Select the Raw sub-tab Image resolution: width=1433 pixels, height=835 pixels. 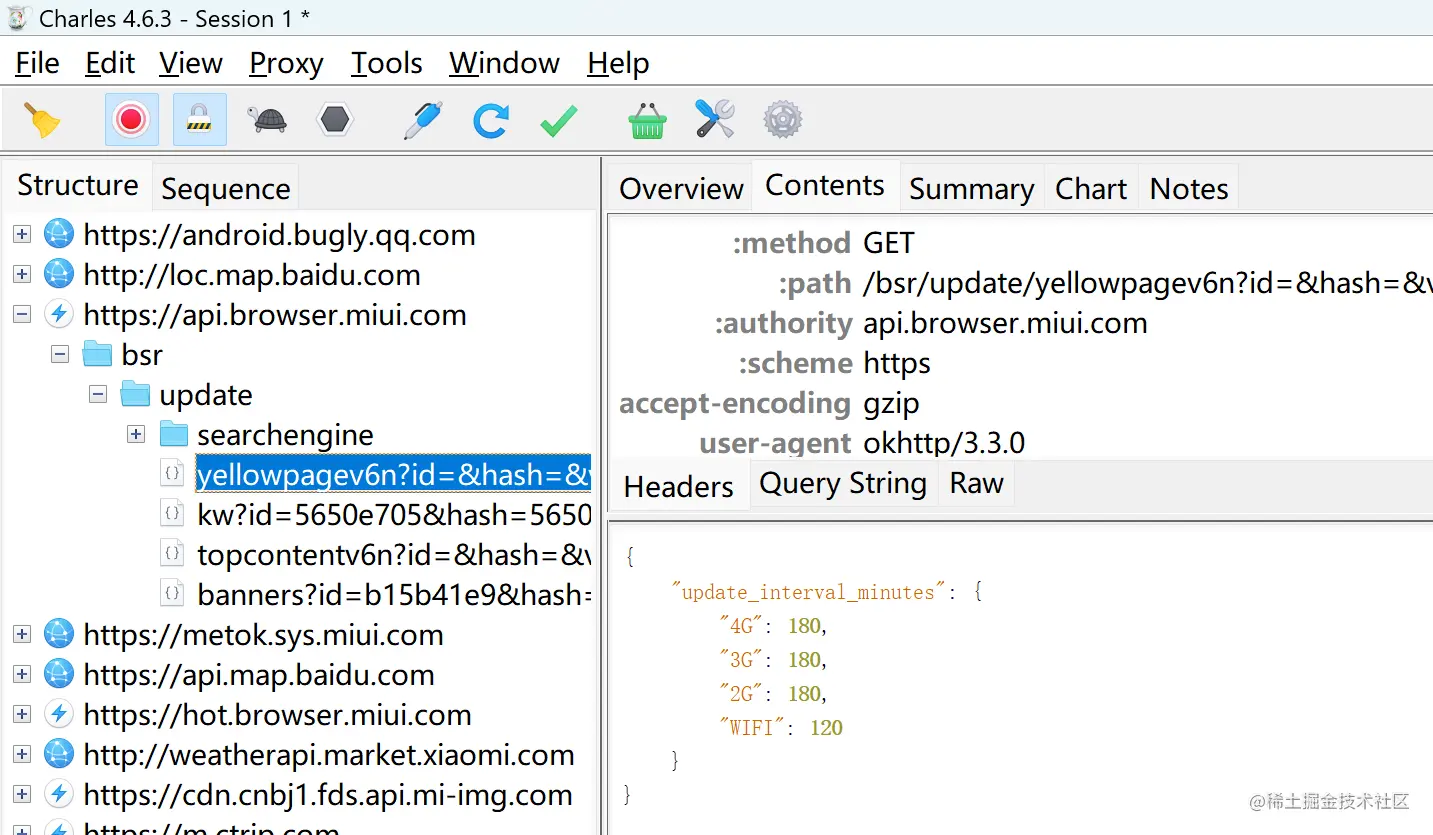pyautogui.click(x=977, y=483)
